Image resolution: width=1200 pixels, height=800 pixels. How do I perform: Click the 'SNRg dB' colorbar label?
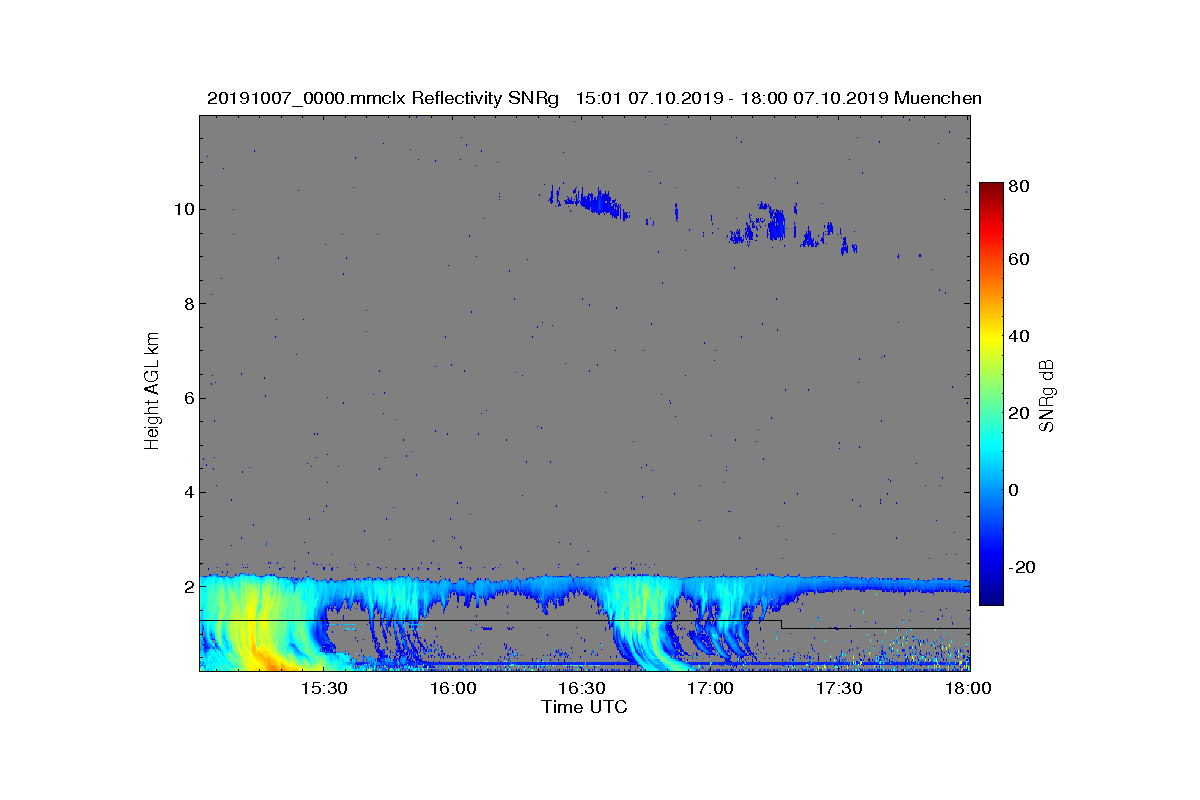(1047, 395)
